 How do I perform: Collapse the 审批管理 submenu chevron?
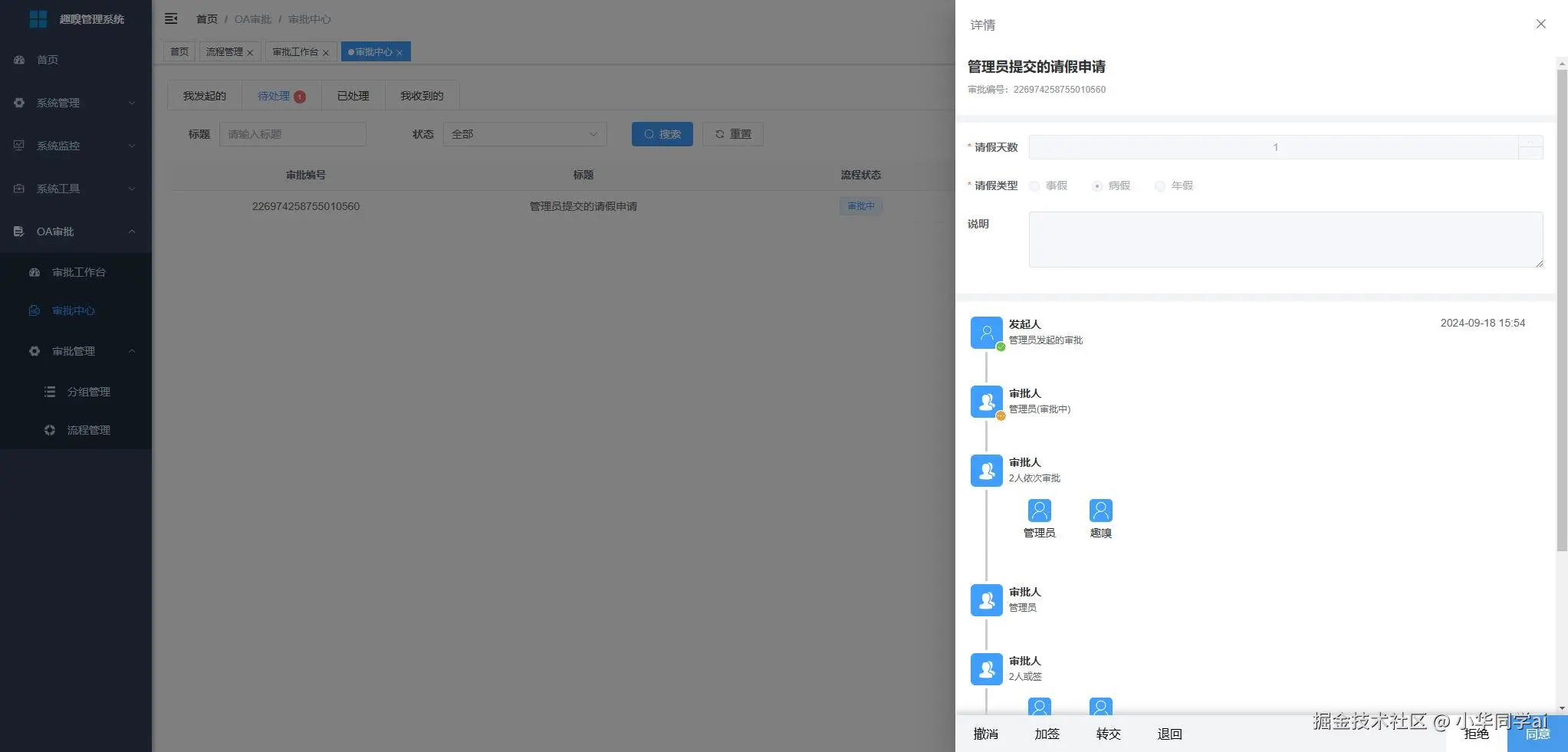132,351
